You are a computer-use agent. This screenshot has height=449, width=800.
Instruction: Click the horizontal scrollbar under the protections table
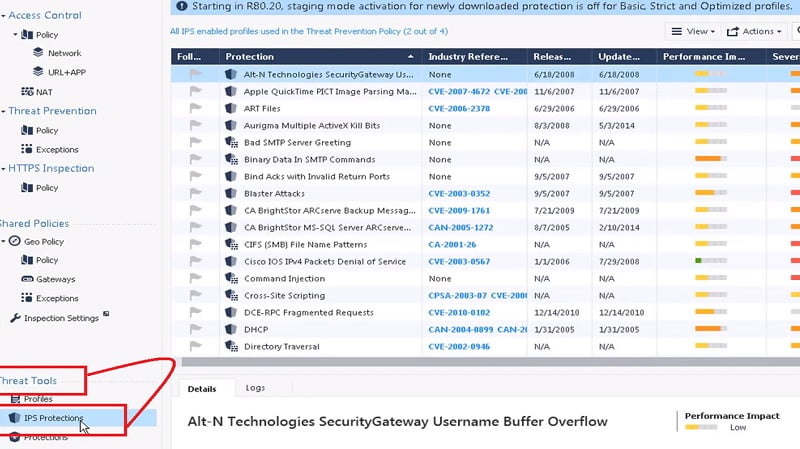click(x=490, y=362)
